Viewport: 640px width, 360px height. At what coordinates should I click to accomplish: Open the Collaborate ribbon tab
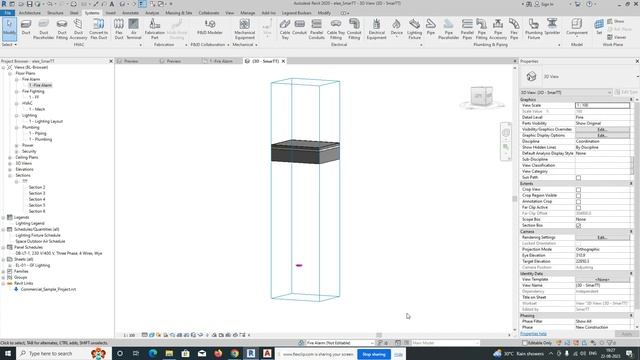tap(209, 13)
